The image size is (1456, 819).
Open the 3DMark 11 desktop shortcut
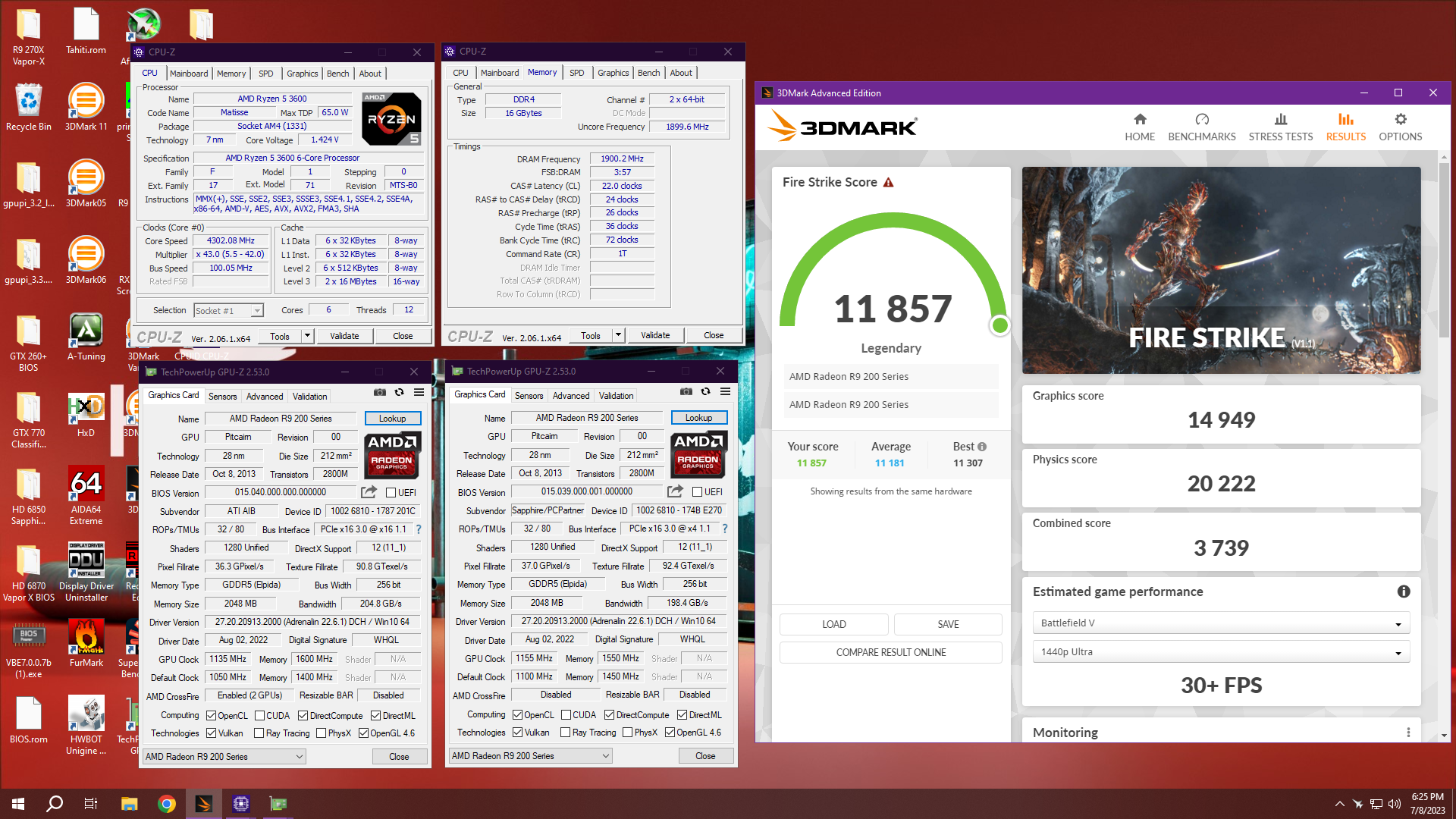click(x=86, y=107)
